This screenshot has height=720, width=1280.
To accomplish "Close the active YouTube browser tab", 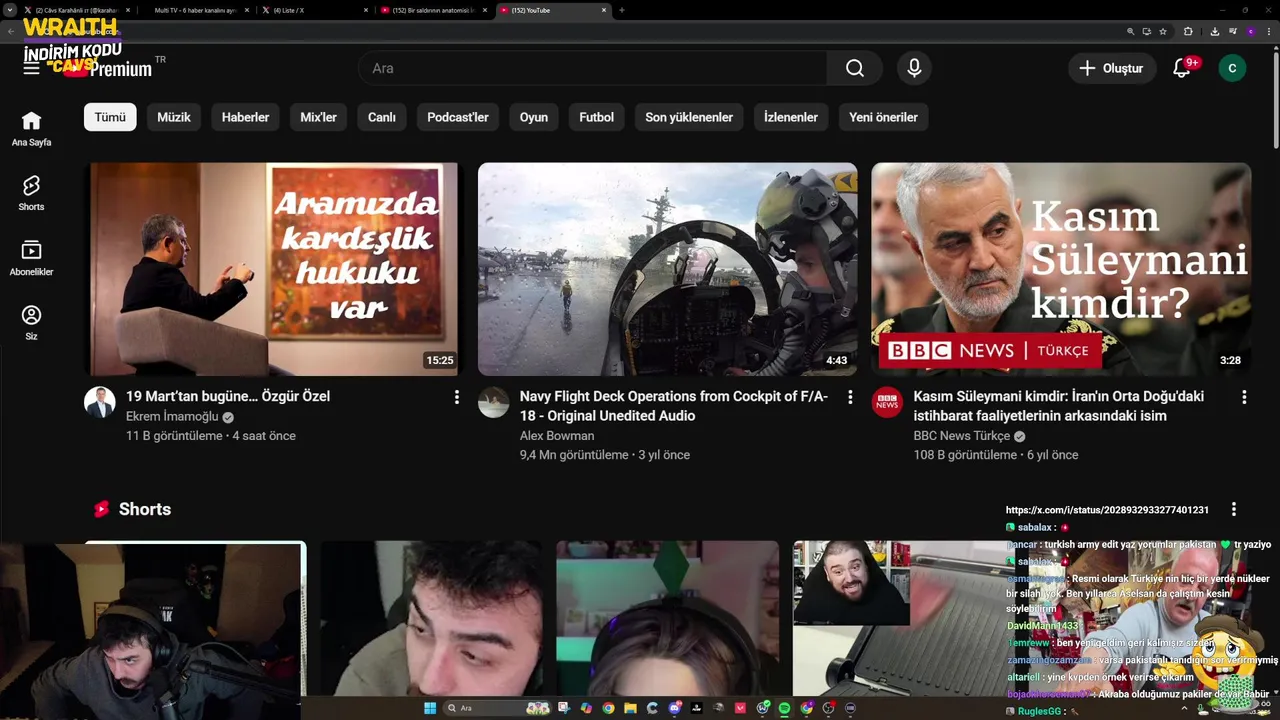I will click(604, 10).
